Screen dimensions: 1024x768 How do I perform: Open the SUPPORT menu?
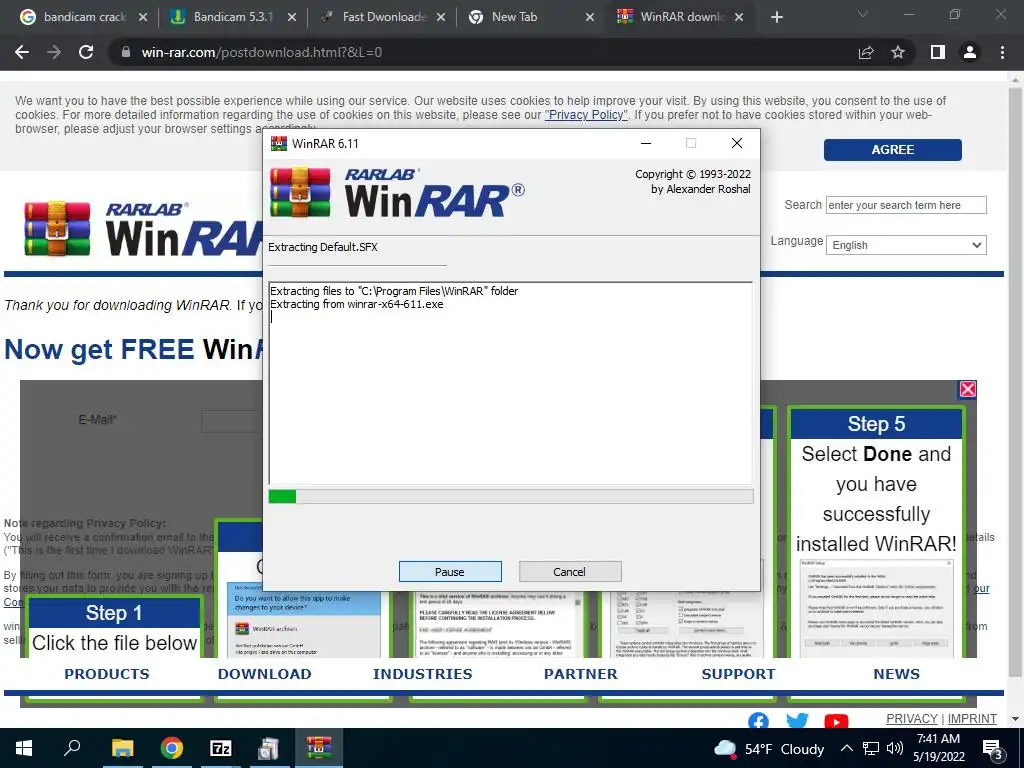738,674
